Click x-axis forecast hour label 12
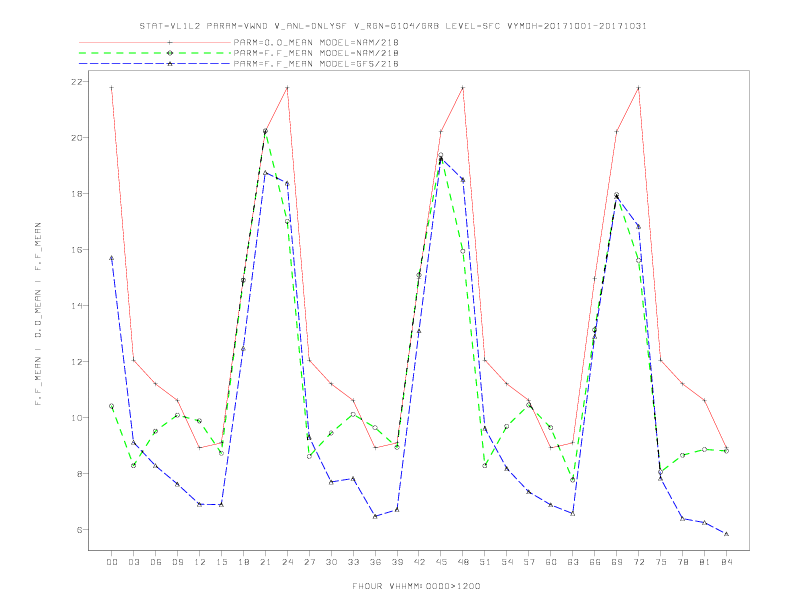 (200, 562)
